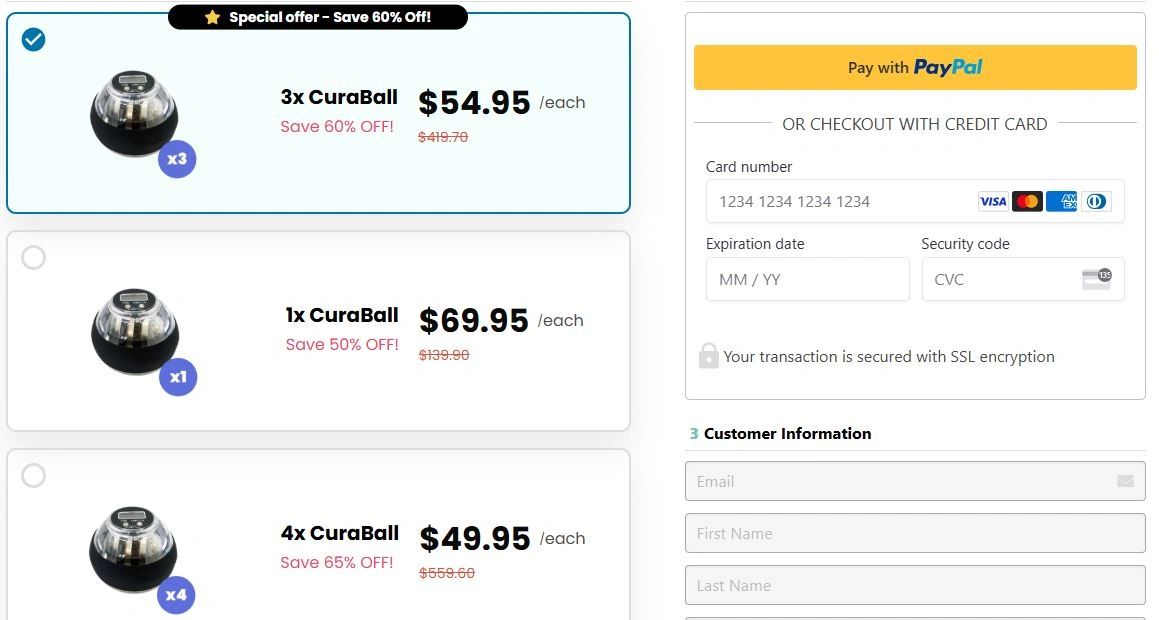The image size is (1159, 620).
Task: Focus the First Name field
Action: (x=914, y=533)
